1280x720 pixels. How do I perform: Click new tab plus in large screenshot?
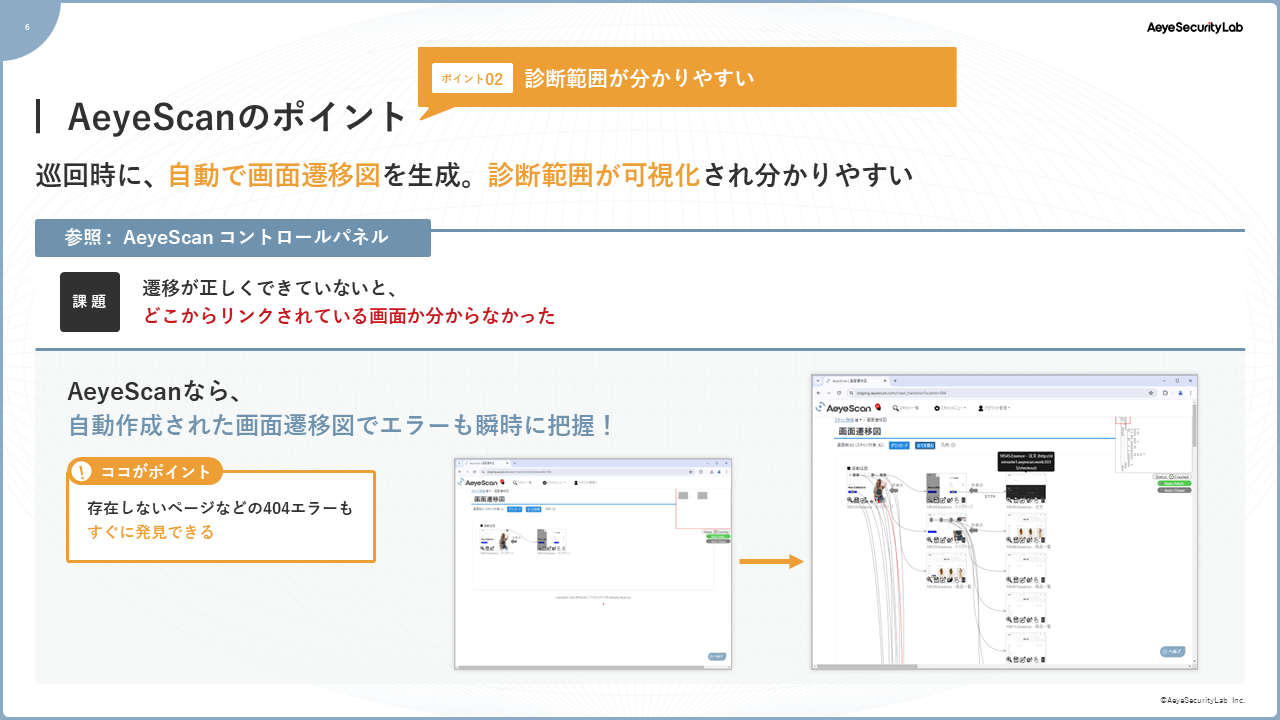[895, 381]
